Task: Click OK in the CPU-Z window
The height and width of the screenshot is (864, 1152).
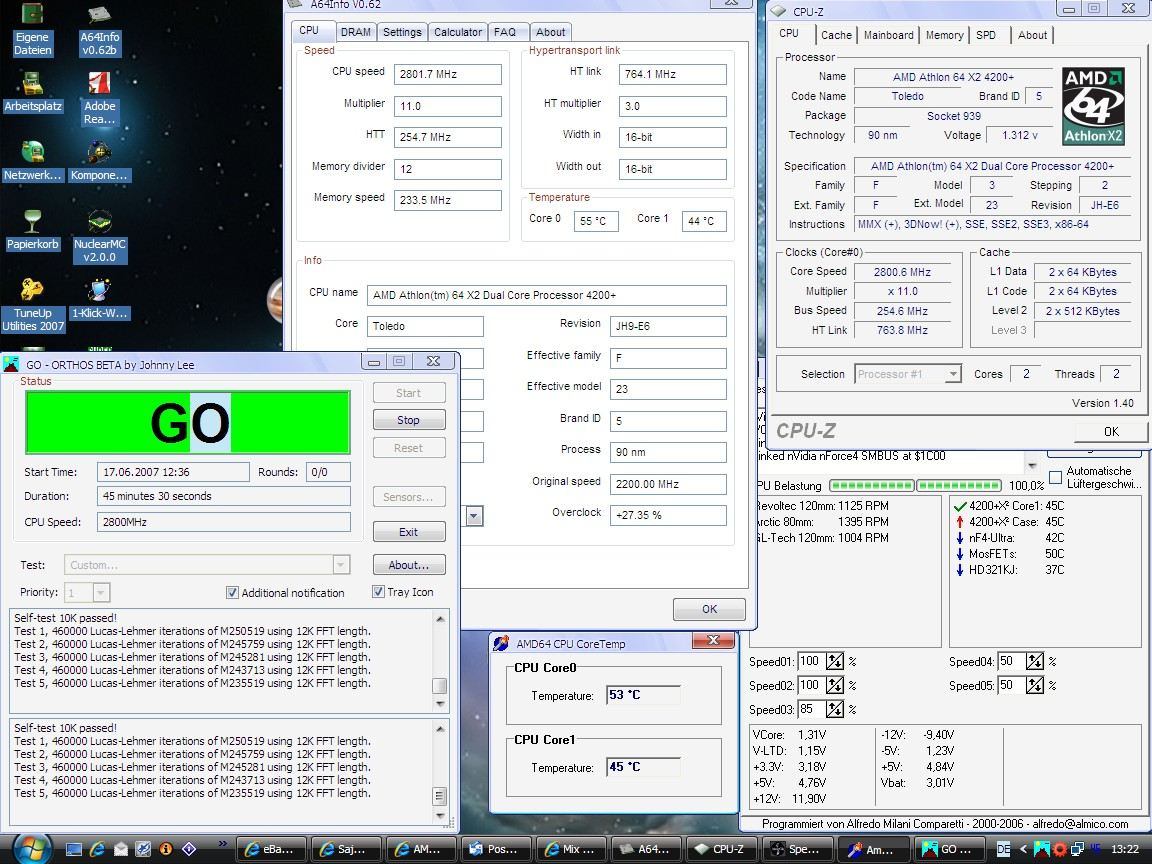Action: 1111,431
